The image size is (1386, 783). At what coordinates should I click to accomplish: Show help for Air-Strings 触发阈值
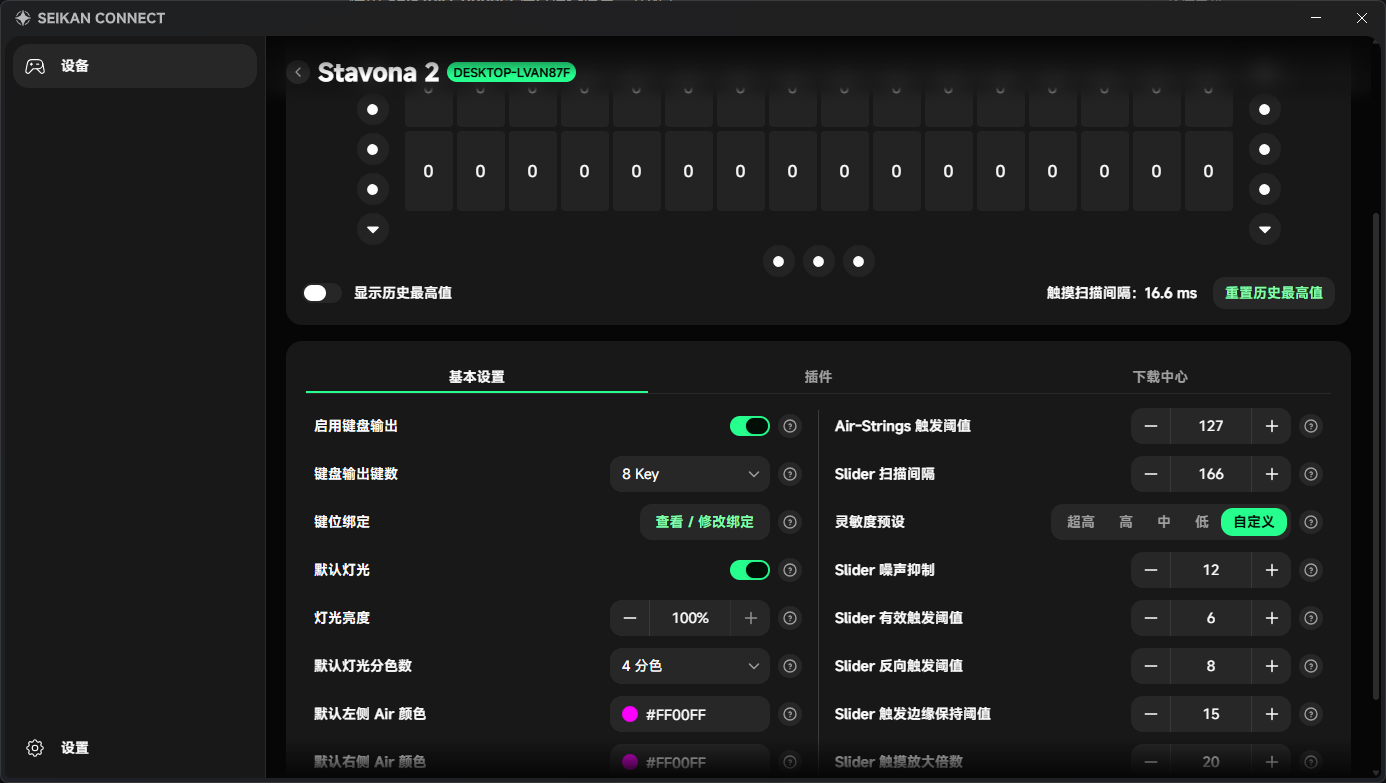1311,426
